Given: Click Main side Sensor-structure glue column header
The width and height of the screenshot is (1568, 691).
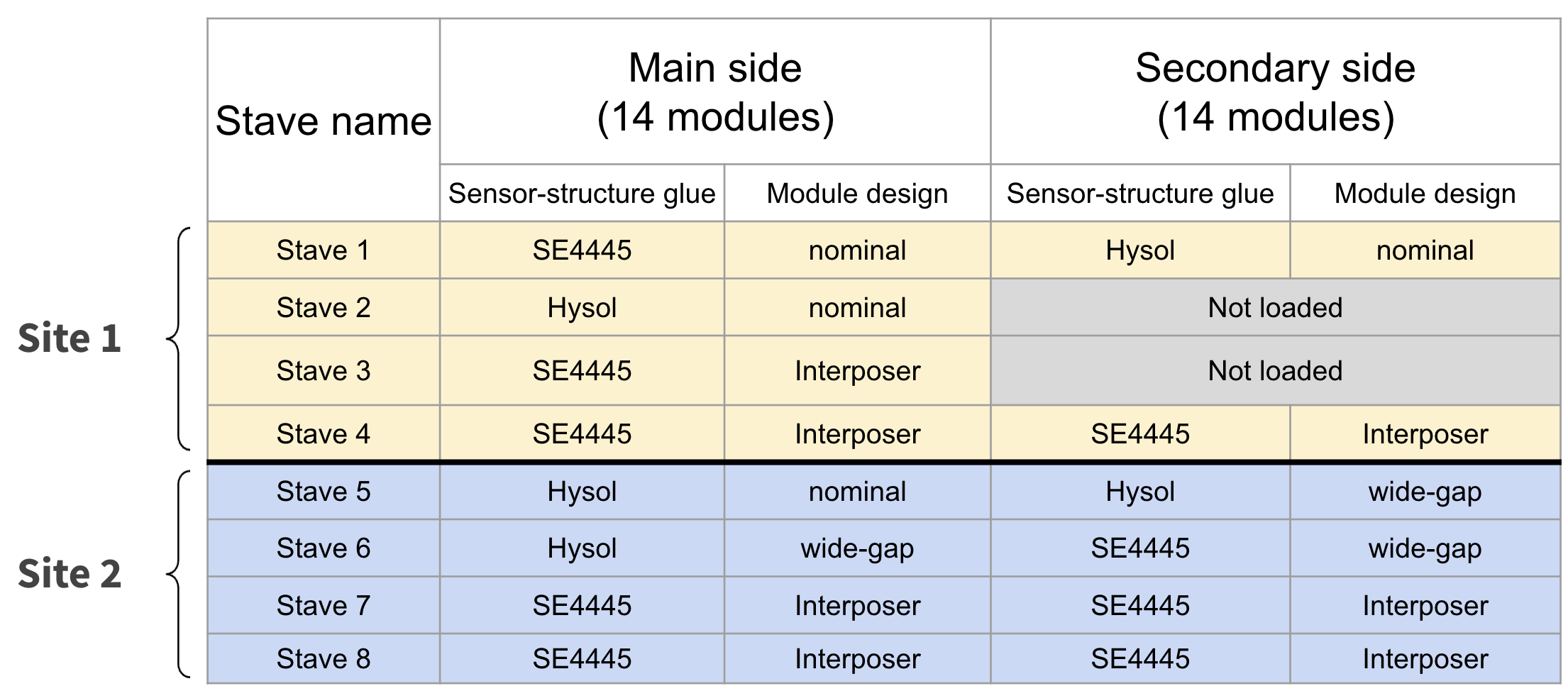Looking at the screenshot, I should point(582,194).
